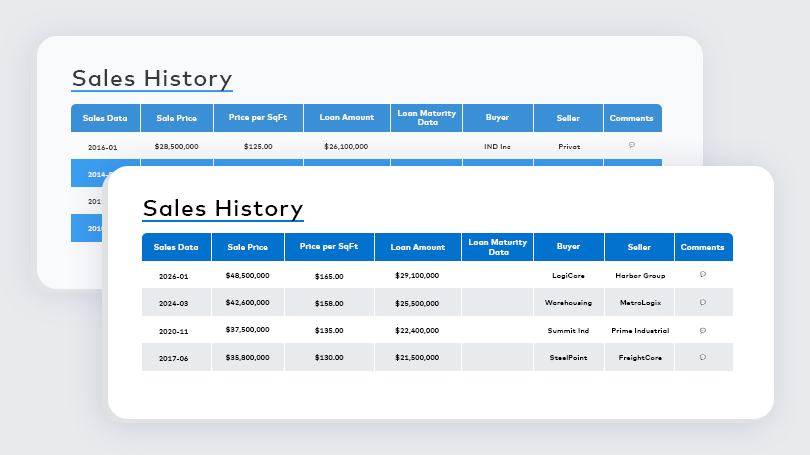810x455 pixels.
Task: Click Loan Amount header in the back window
Action: pyautogui.click(x=347, y=118)
